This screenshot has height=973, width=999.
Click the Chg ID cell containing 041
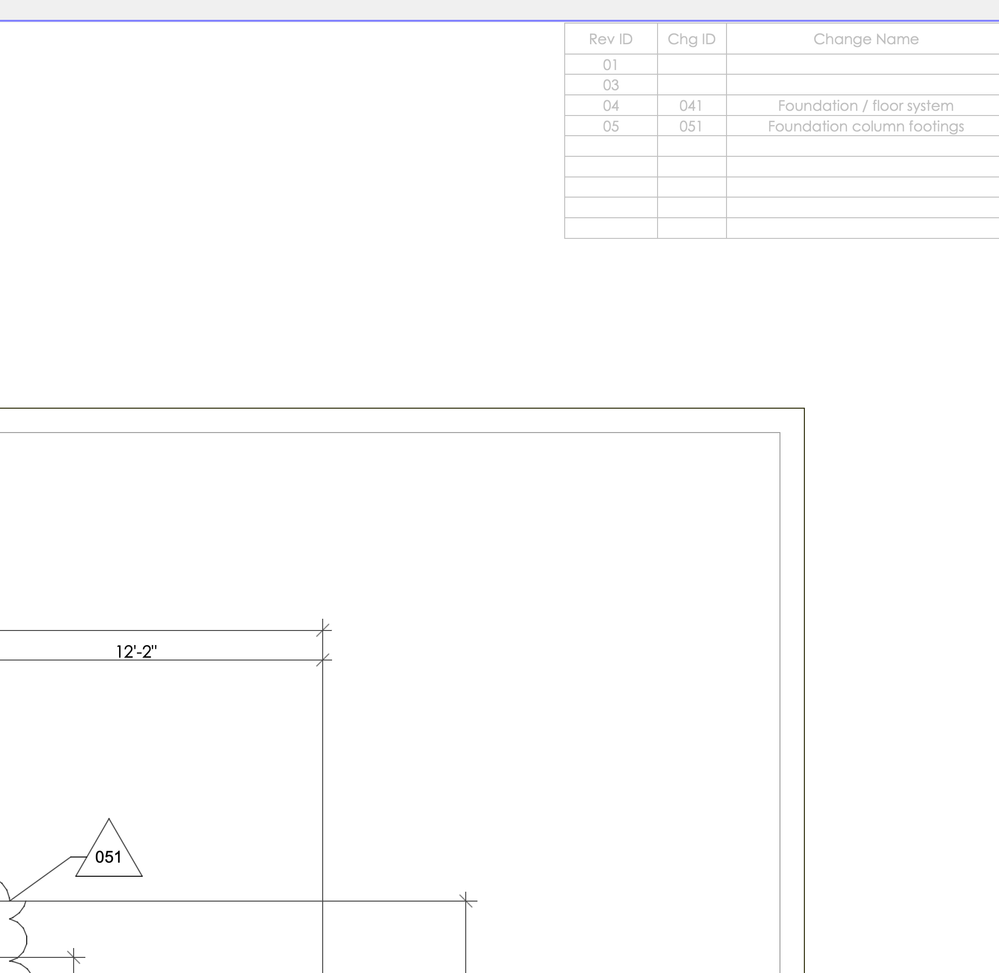point(691,105)
